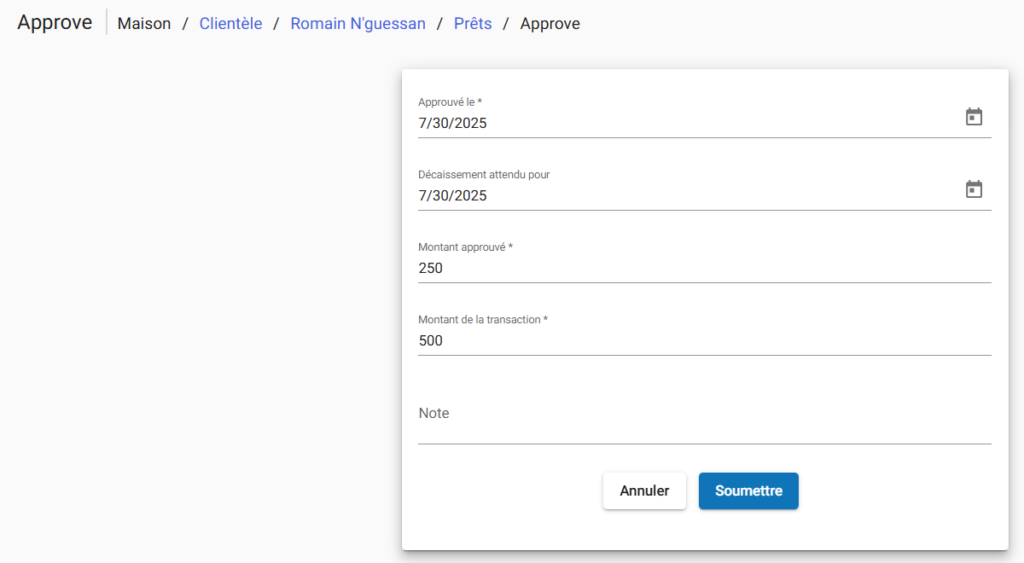The height and width of the screenshot is (563, 1024).
Task: Click the Approuvé le date value 7/30/2025
Action: [453, 124]
